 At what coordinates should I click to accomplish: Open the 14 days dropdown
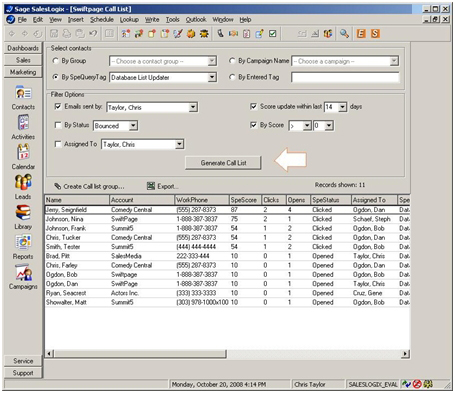342,107
